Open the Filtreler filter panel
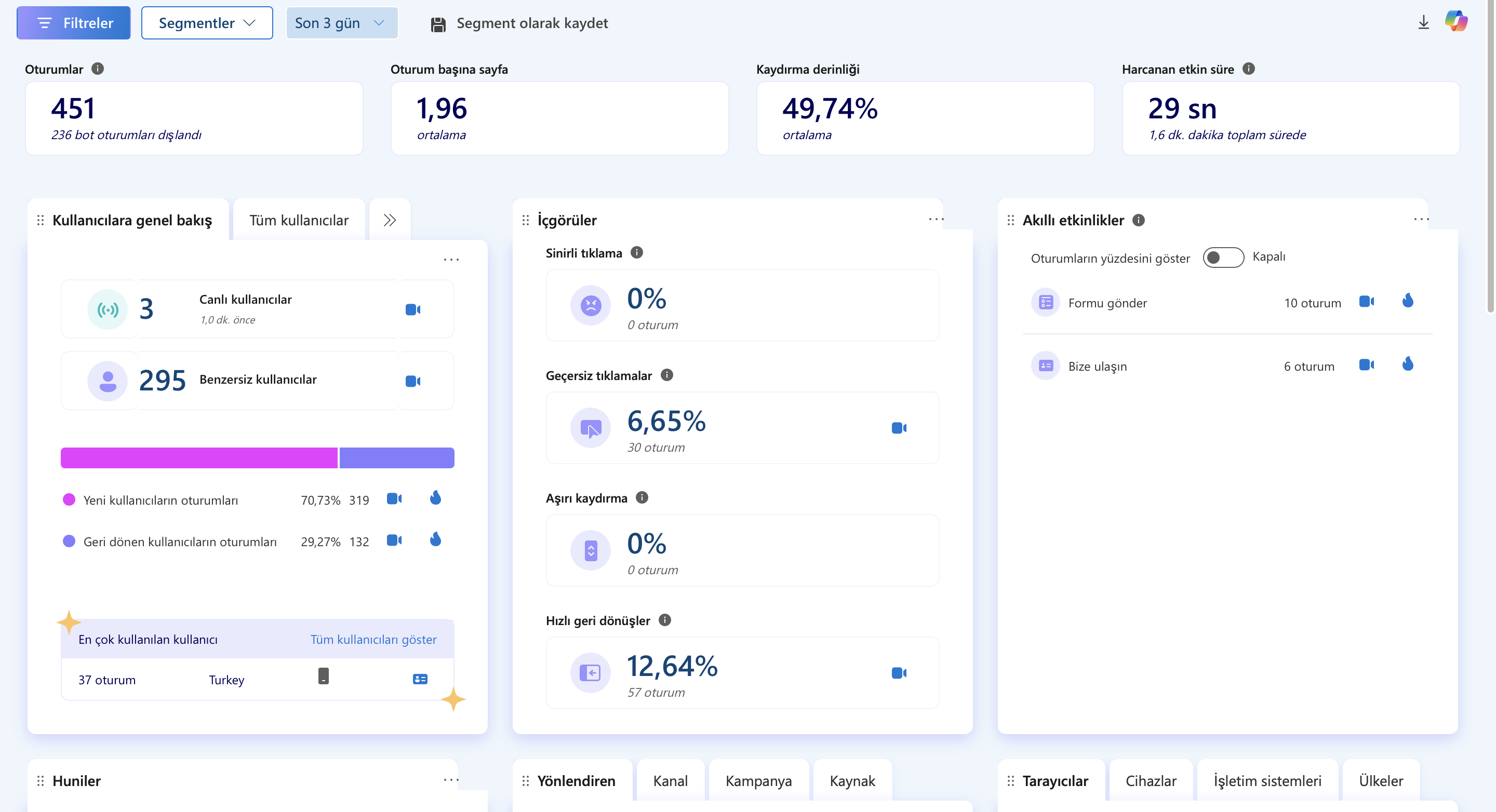The image size is (1496, 812). (73, 23)
